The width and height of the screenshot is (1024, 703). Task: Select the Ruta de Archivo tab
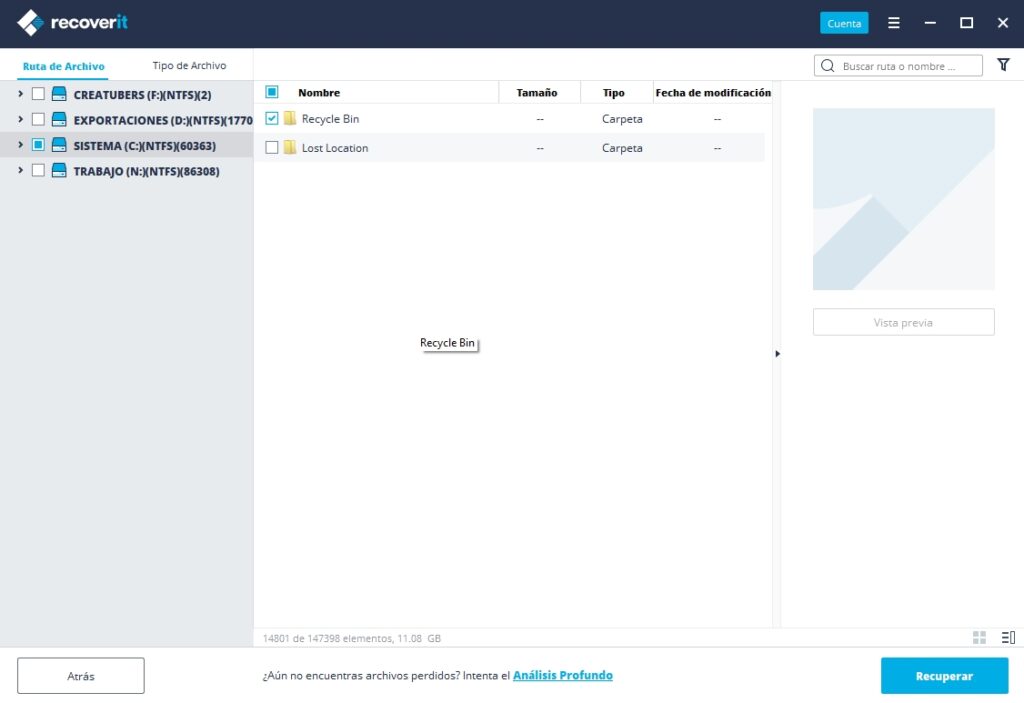[64, 67]
